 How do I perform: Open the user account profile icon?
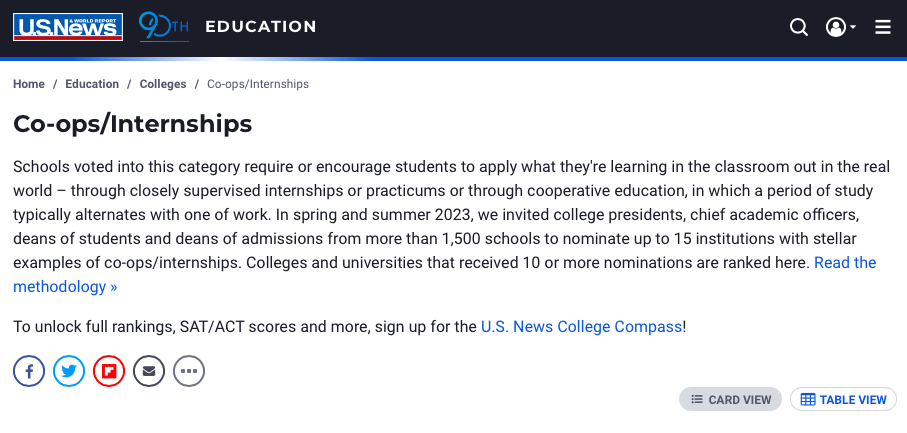(836, 27)
